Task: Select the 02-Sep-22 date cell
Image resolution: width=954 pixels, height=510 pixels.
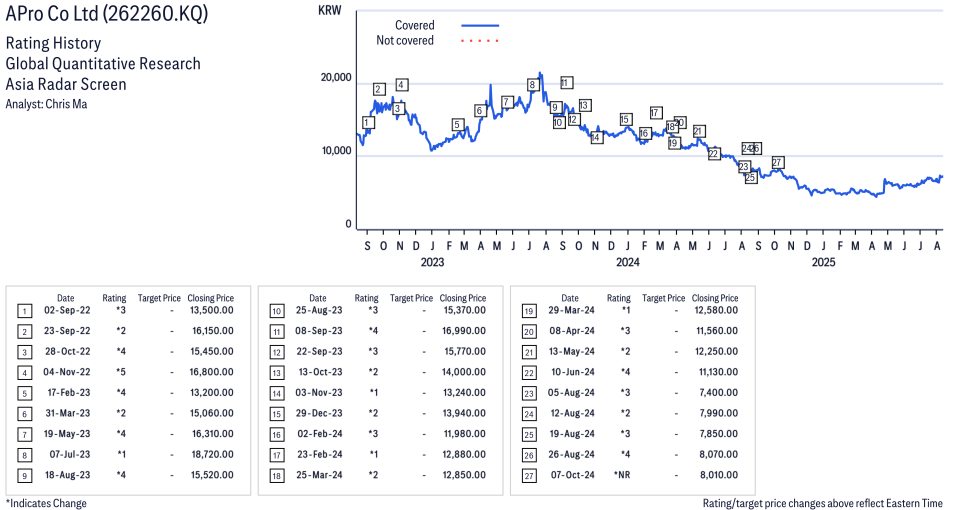Action: (x=67, y=310)
